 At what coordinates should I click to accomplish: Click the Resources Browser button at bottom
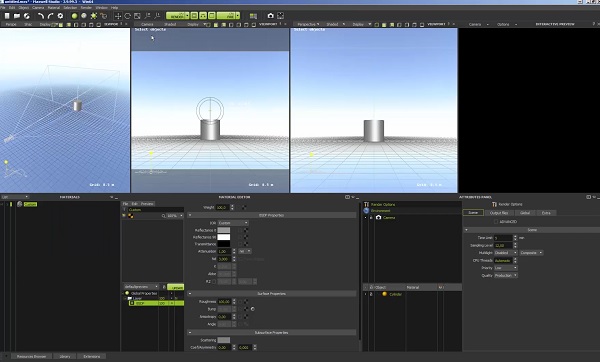click(31, 356)
